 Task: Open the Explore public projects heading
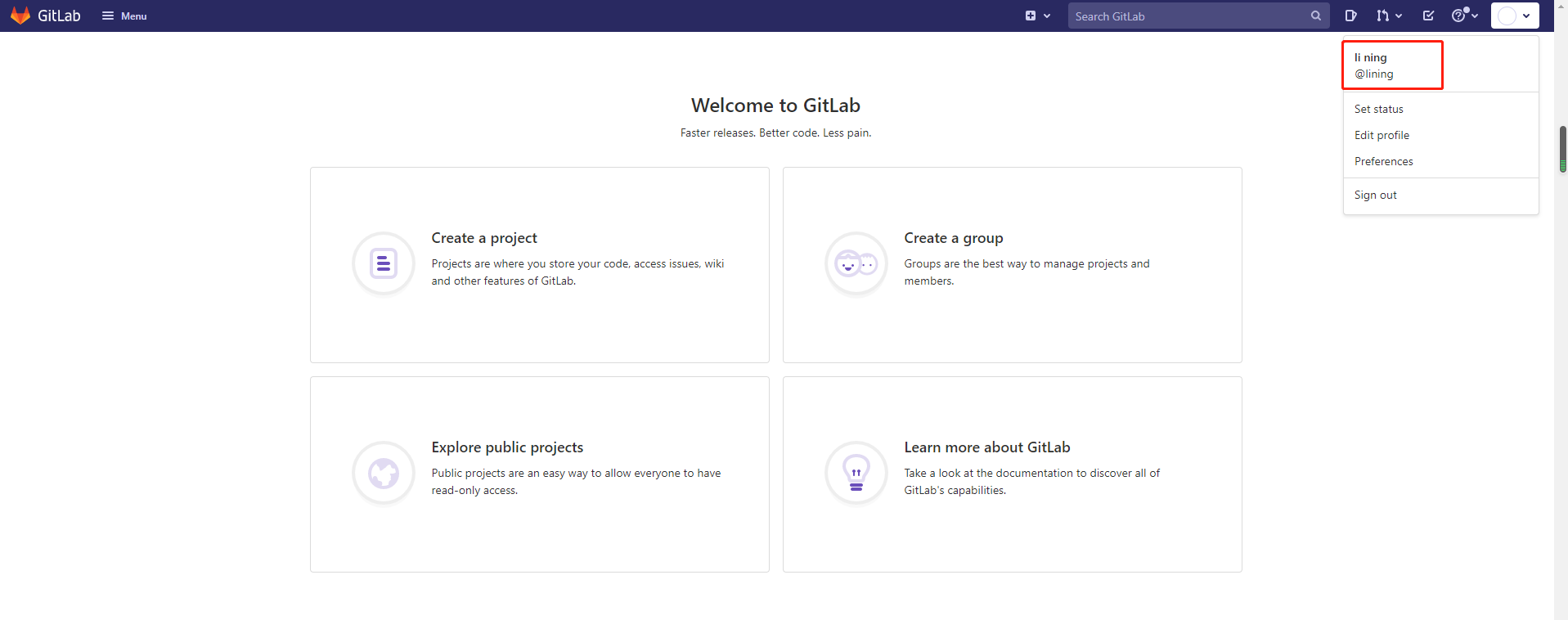point(507,447)
